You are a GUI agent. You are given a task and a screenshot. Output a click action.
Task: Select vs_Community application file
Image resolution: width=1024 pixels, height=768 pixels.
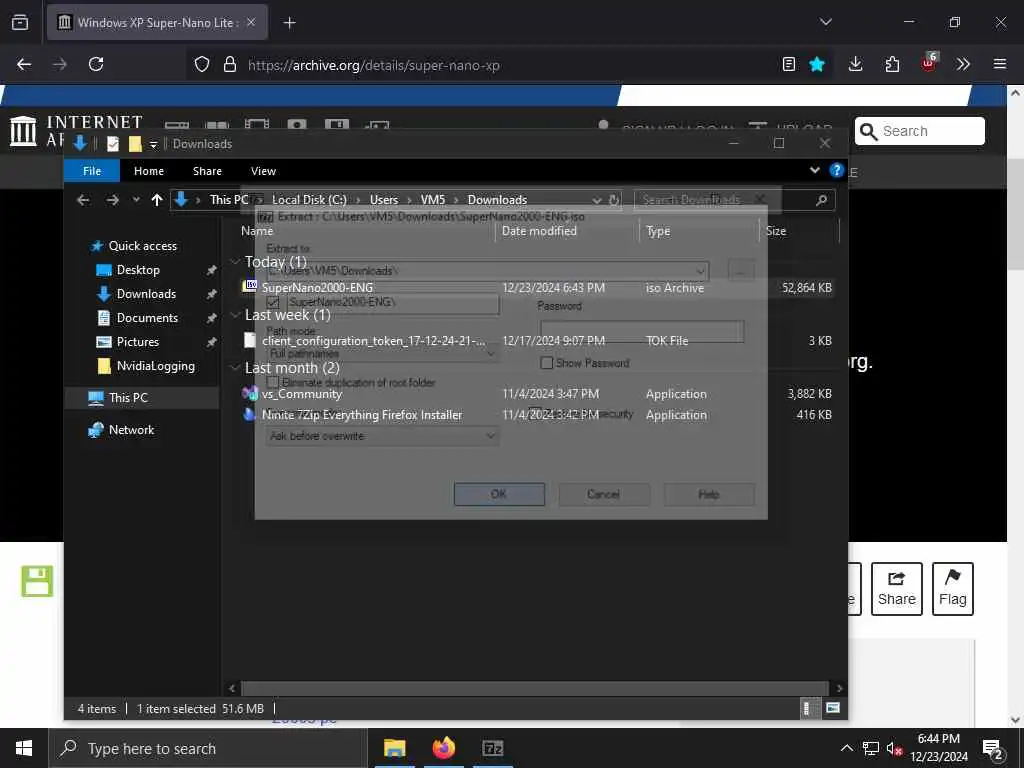click(x=302, y=394)
